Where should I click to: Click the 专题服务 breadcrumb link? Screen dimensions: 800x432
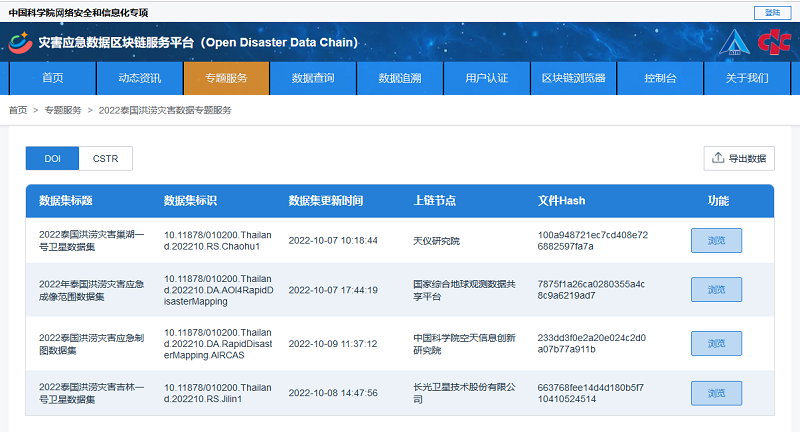coord(63,110)
